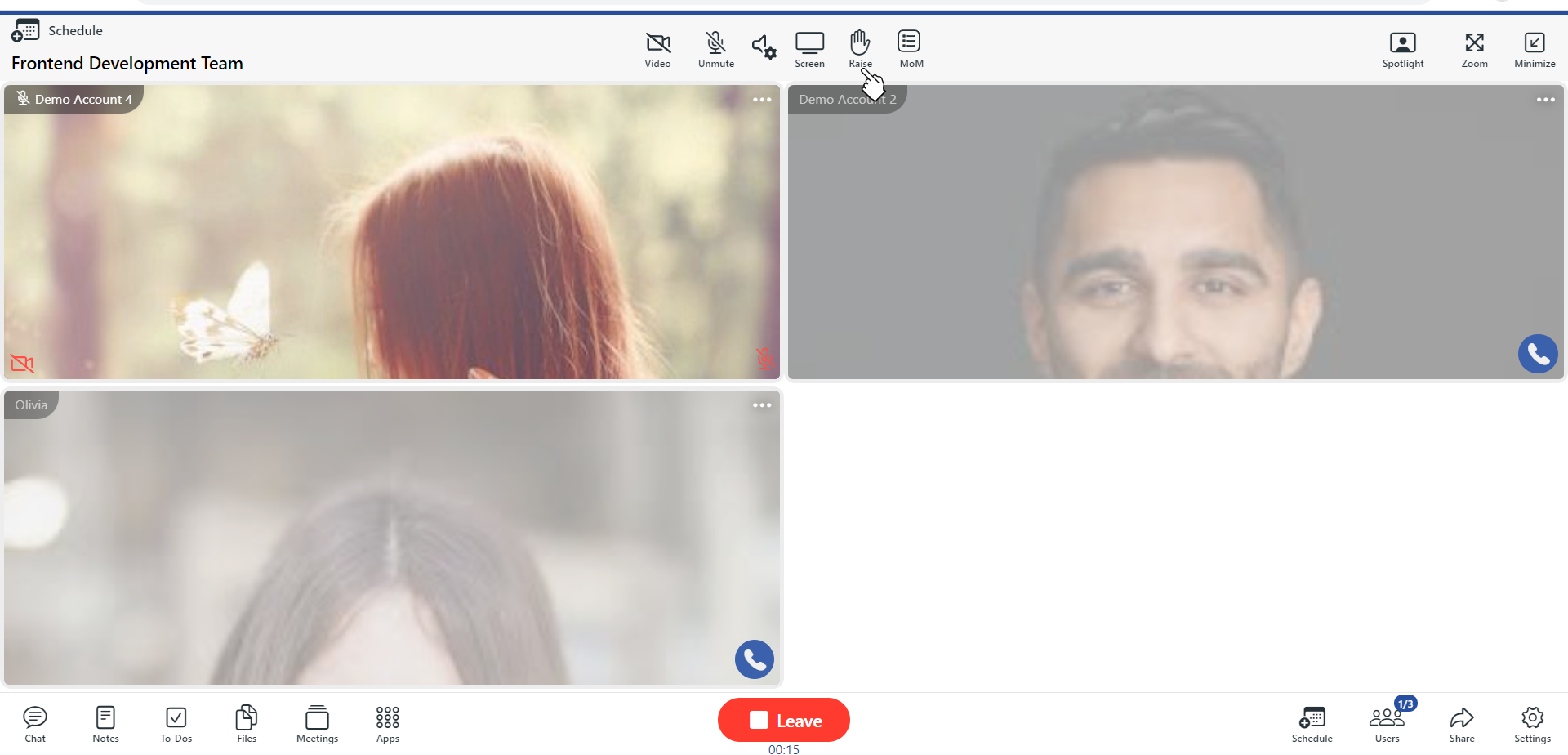
Task: Open the Chat panel
Action: (35, 724)
